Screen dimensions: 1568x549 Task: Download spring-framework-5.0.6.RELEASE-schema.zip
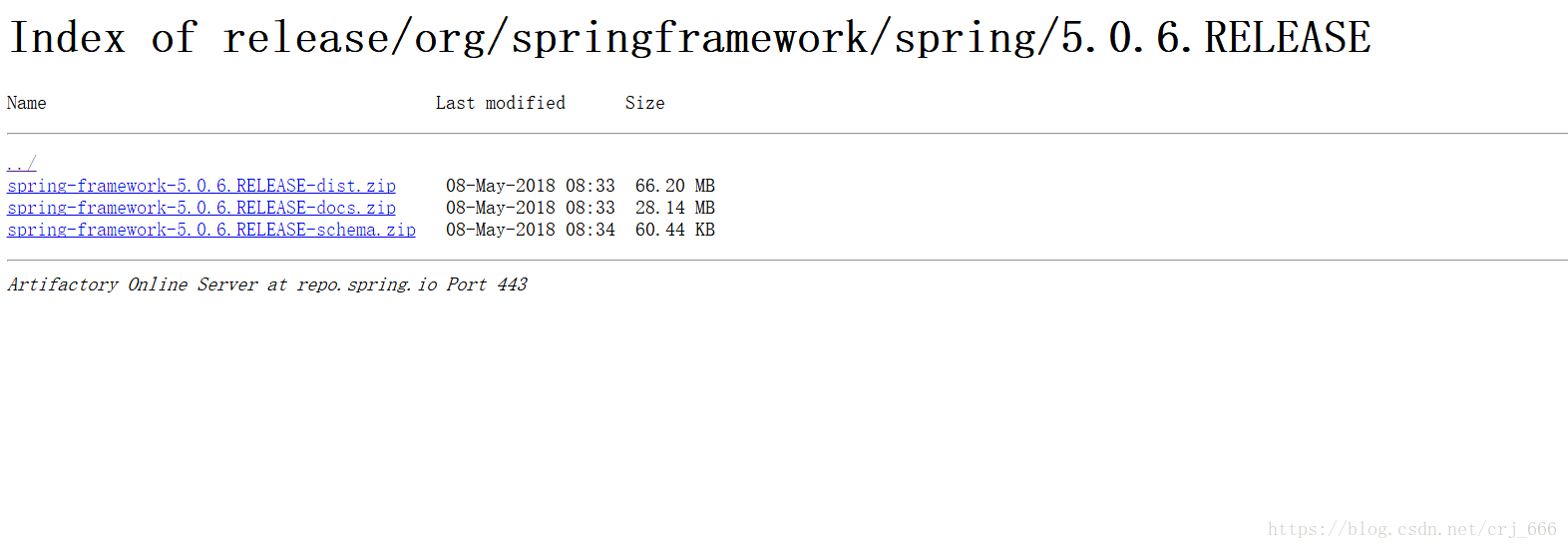tap(211, 230)
